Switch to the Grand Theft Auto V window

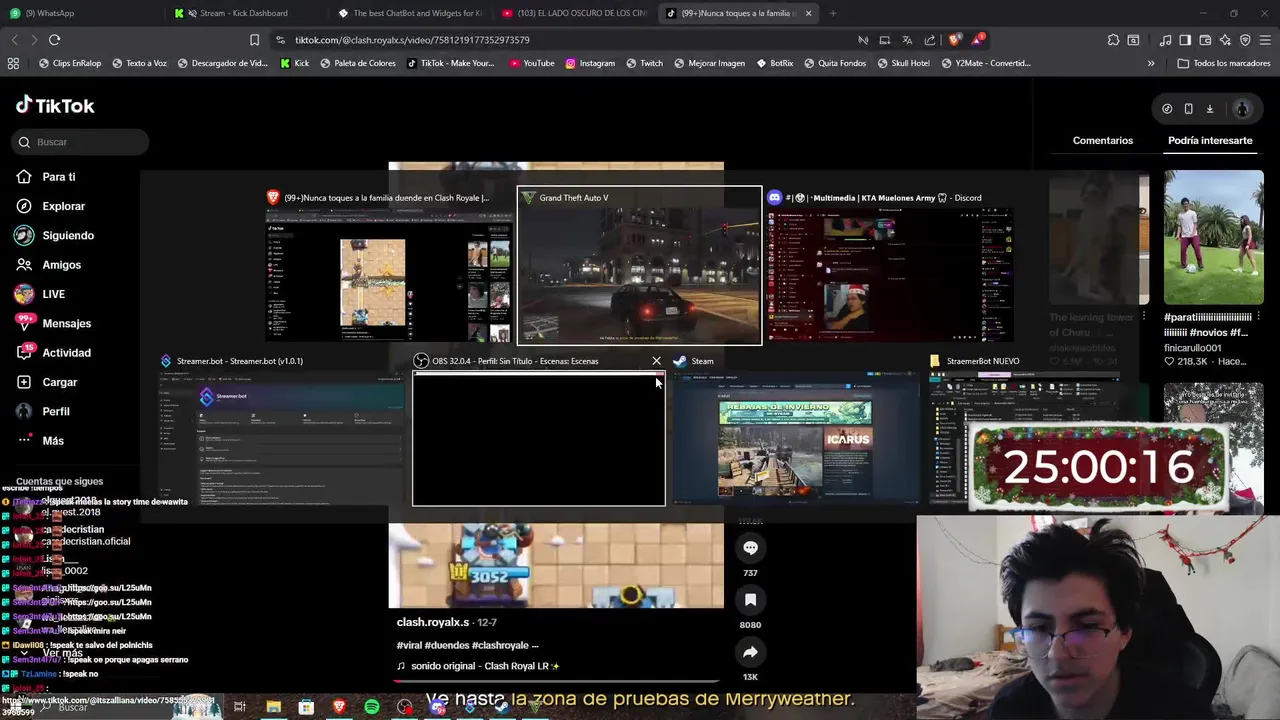tap(639, 265)
